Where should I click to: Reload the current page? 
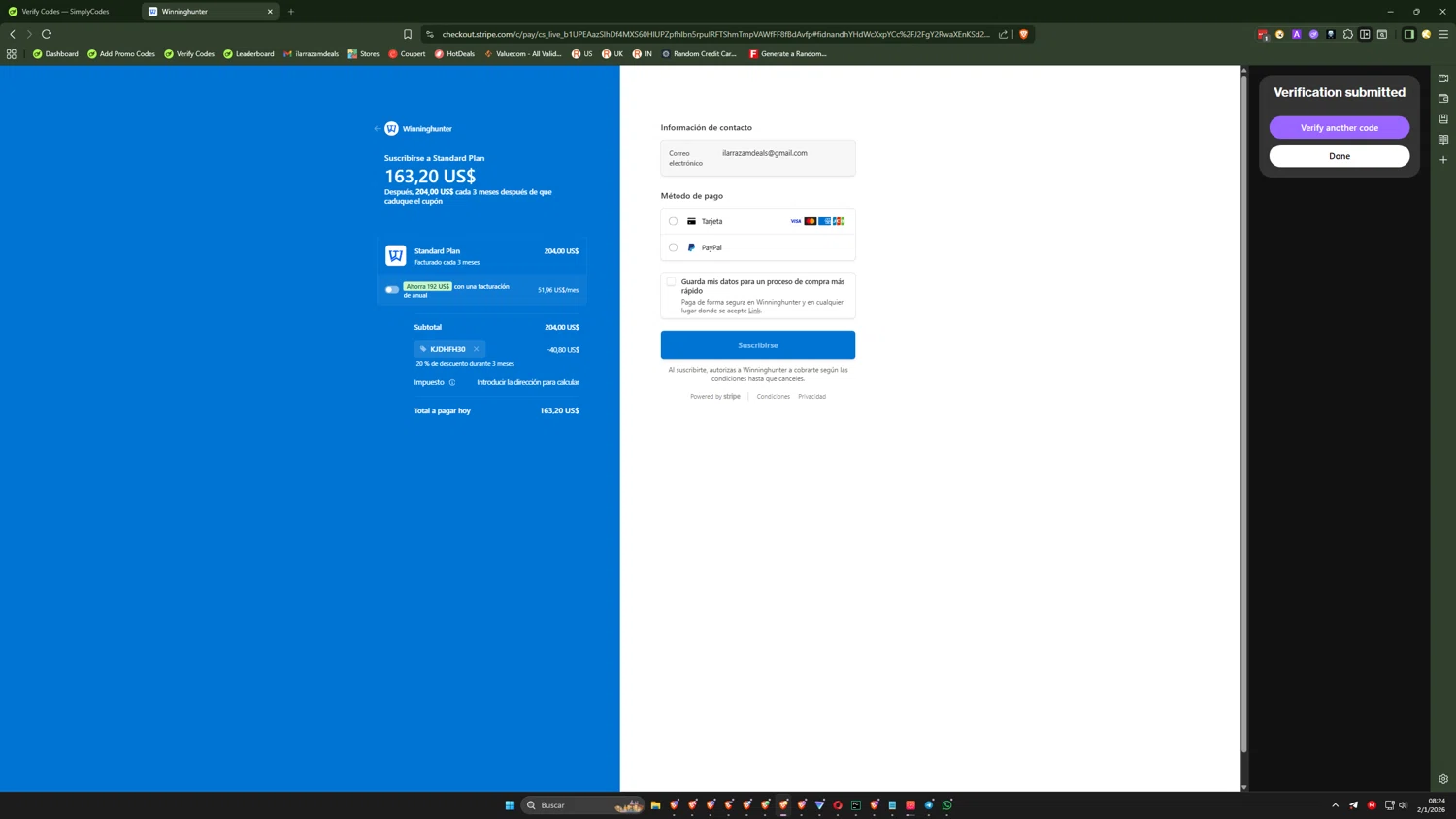[47, 34]
